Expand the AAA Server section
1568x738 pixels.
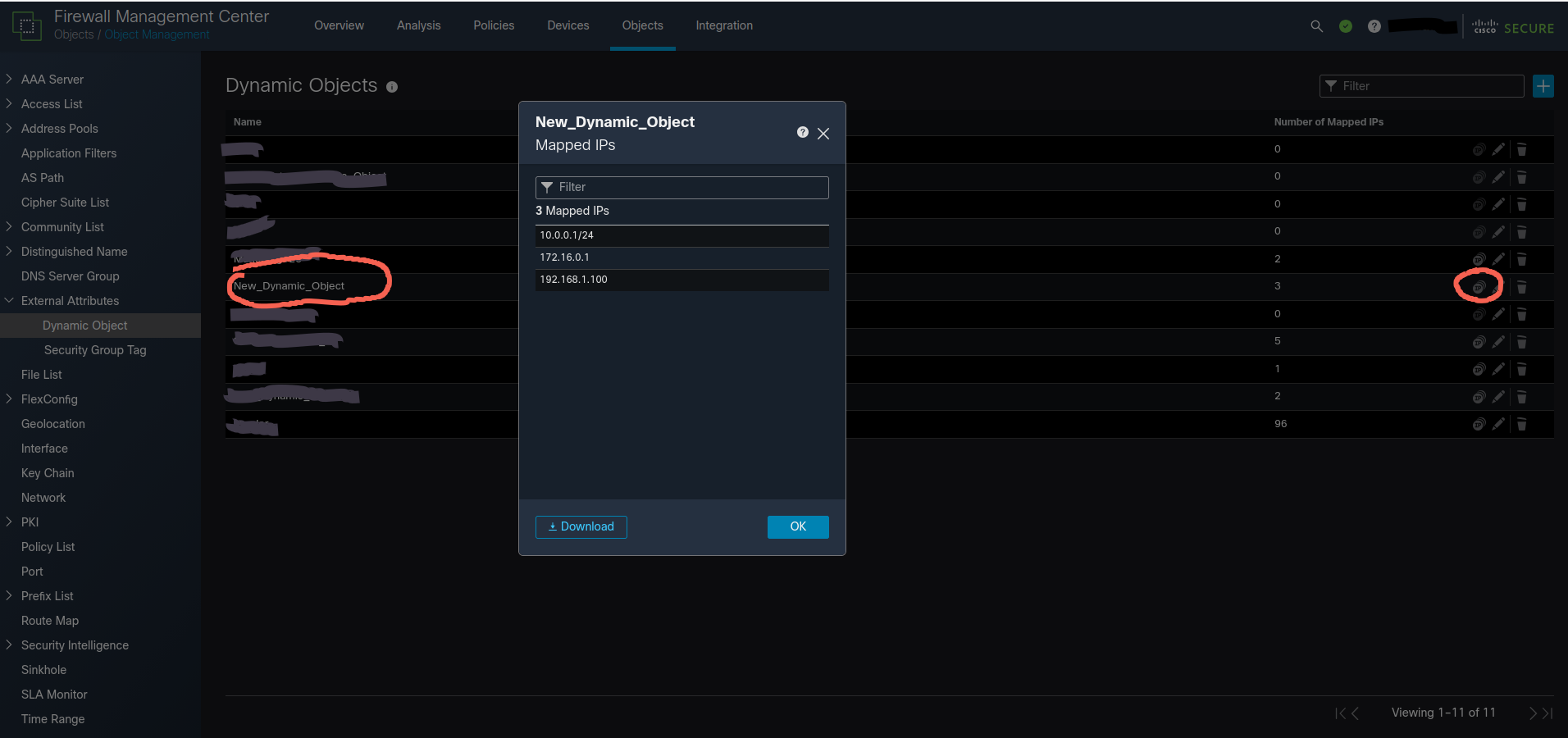point(8,79)
